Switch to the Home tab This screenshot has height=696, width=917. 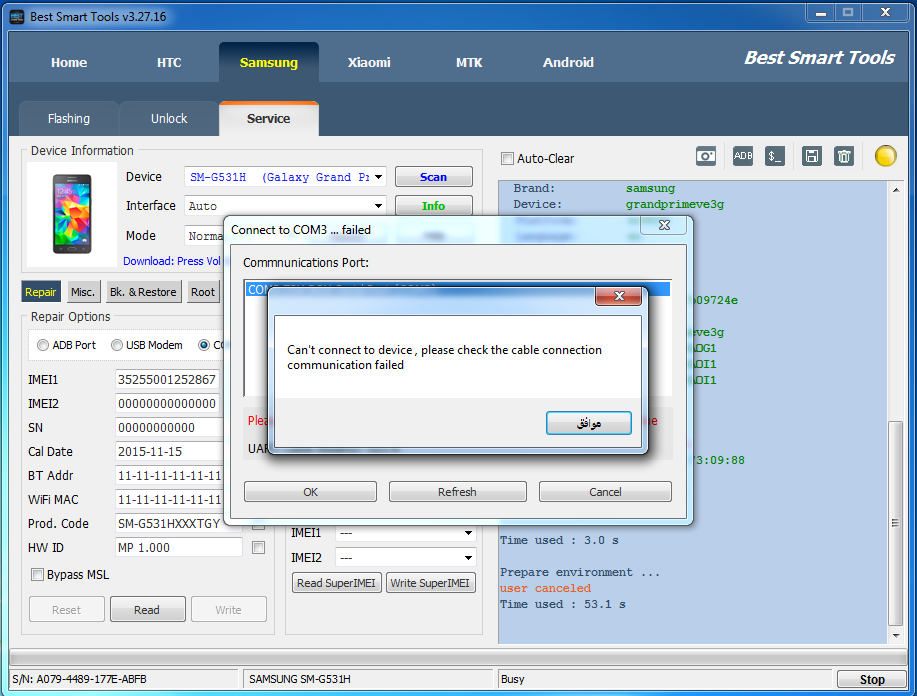69,63
